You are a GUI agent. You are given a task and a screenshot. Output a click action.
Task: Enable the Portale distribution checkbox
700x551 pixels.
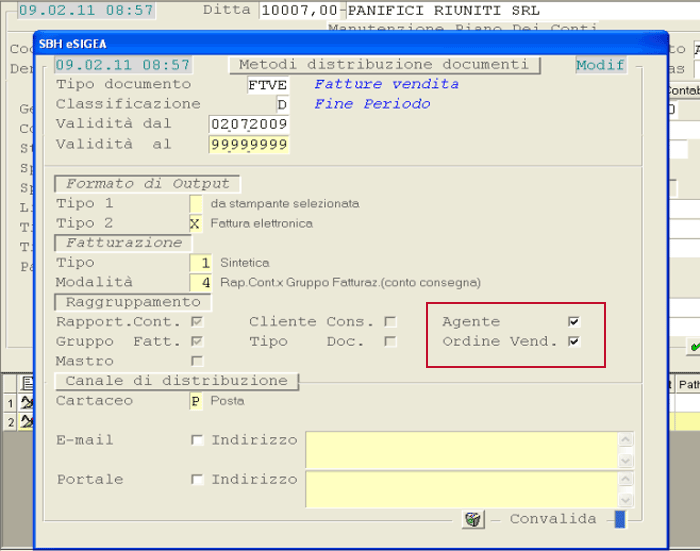click(x=197, y=480)
